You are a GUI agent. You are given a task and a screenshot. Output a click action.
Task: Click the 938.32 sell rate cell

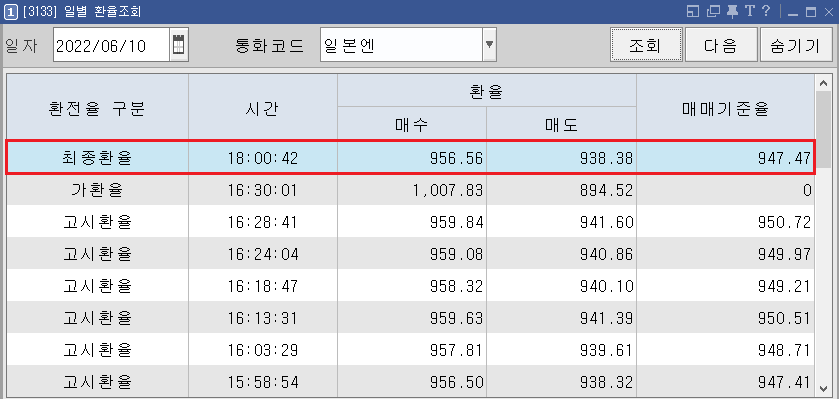point(561,381)
